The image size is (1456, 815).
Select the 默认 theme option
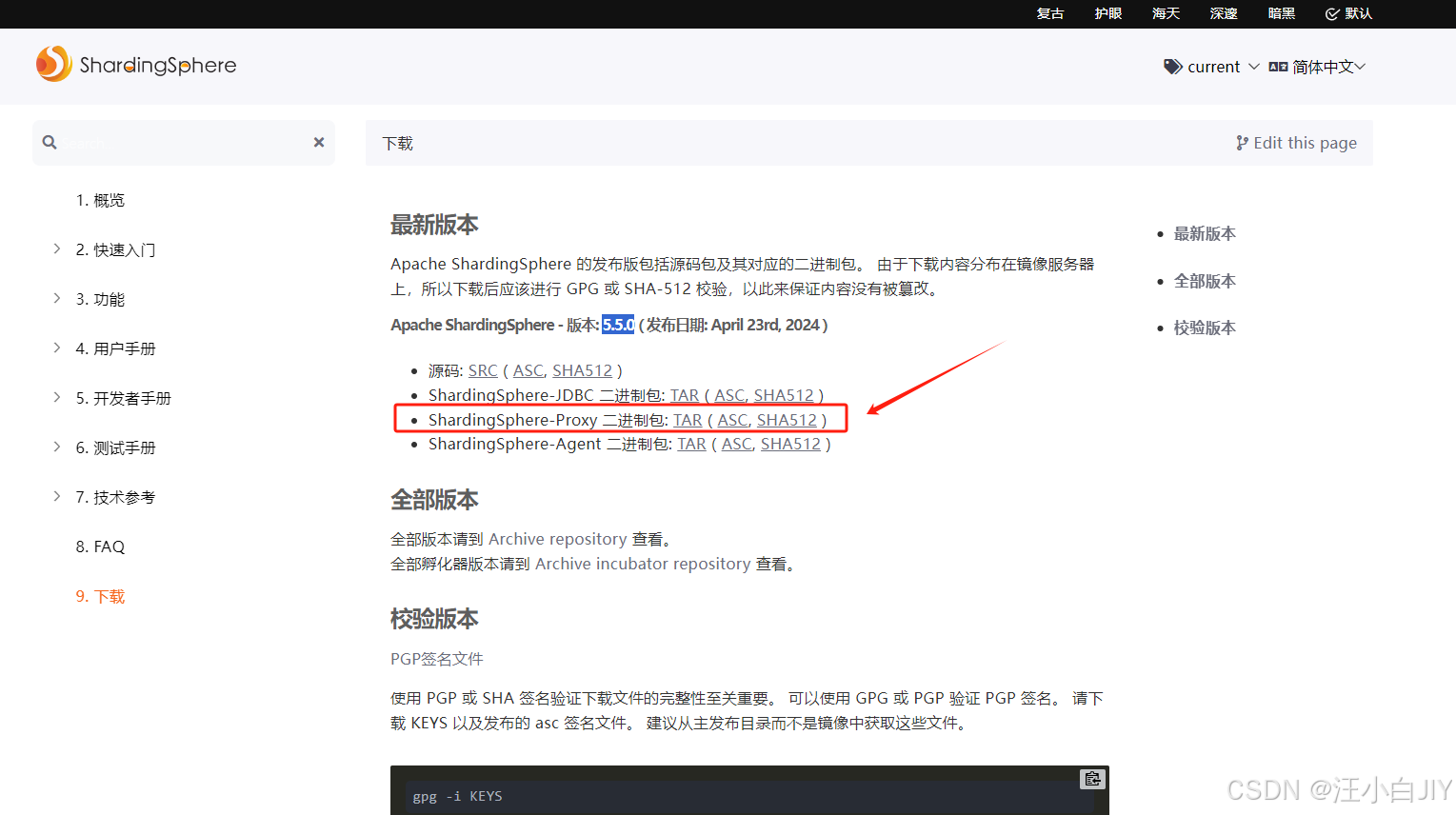click(1348, 13)
